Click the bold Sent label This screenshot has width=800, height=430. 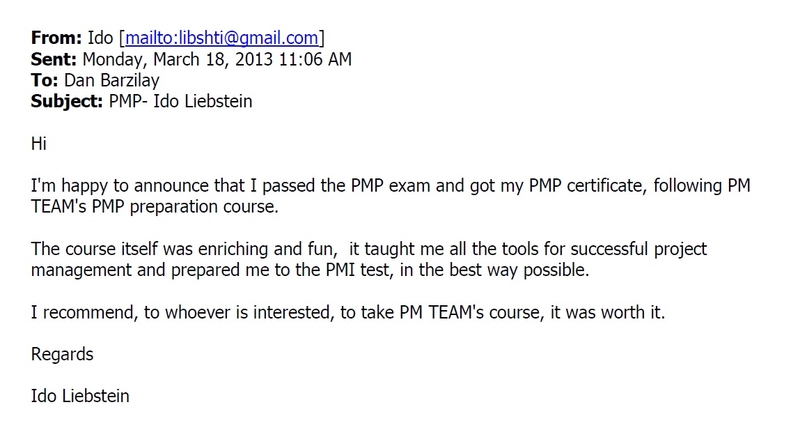(54, 59)
